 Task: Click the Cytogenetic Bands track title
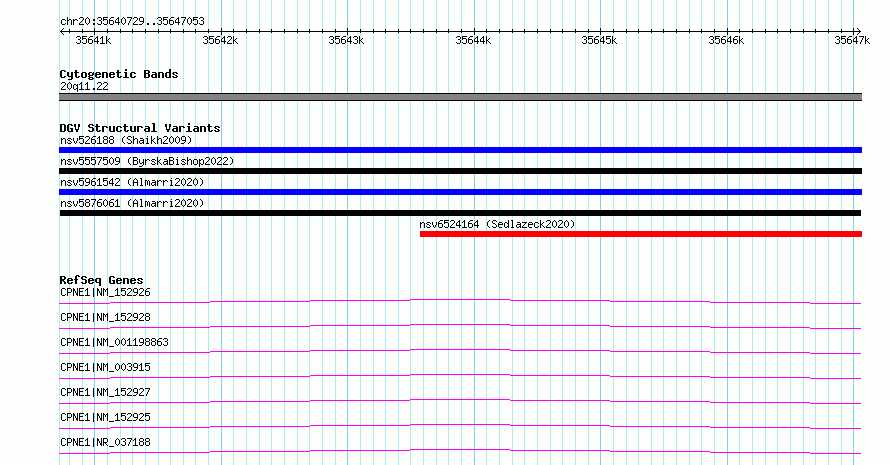pyautogui.click(x=119, y=74)
